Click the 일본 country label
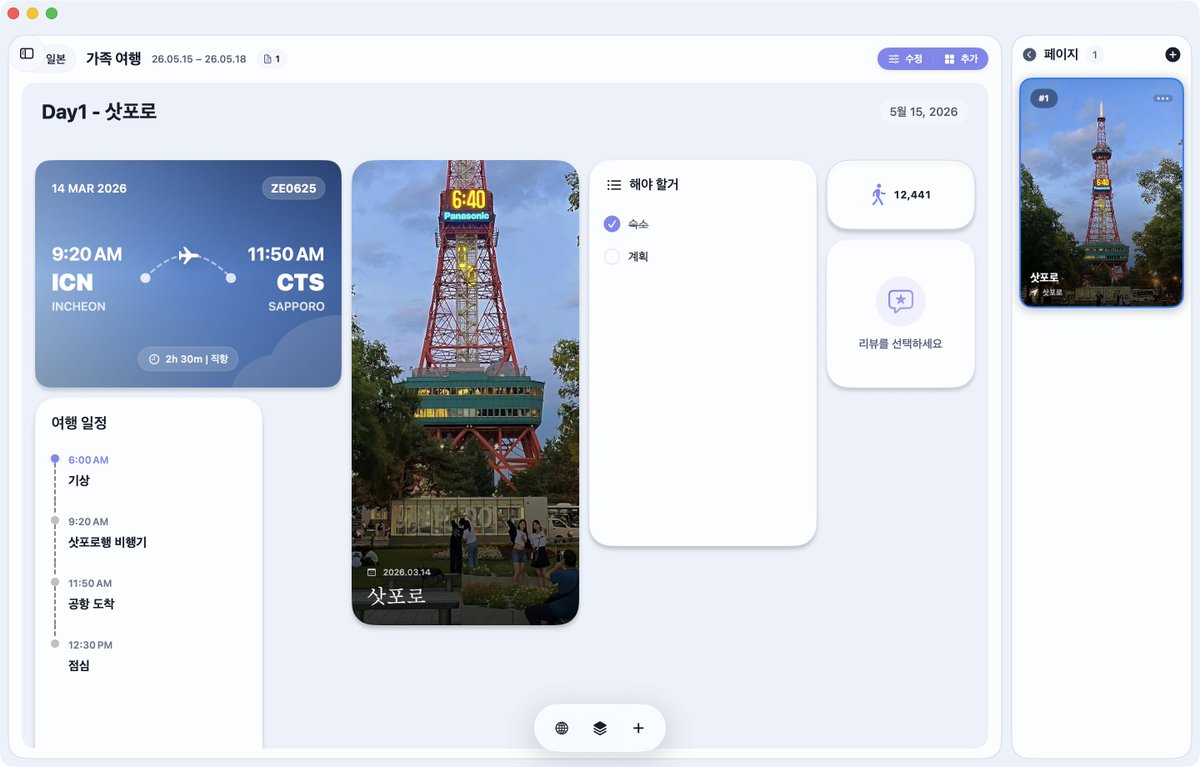1200x767 pixels. tap(55, 59)
